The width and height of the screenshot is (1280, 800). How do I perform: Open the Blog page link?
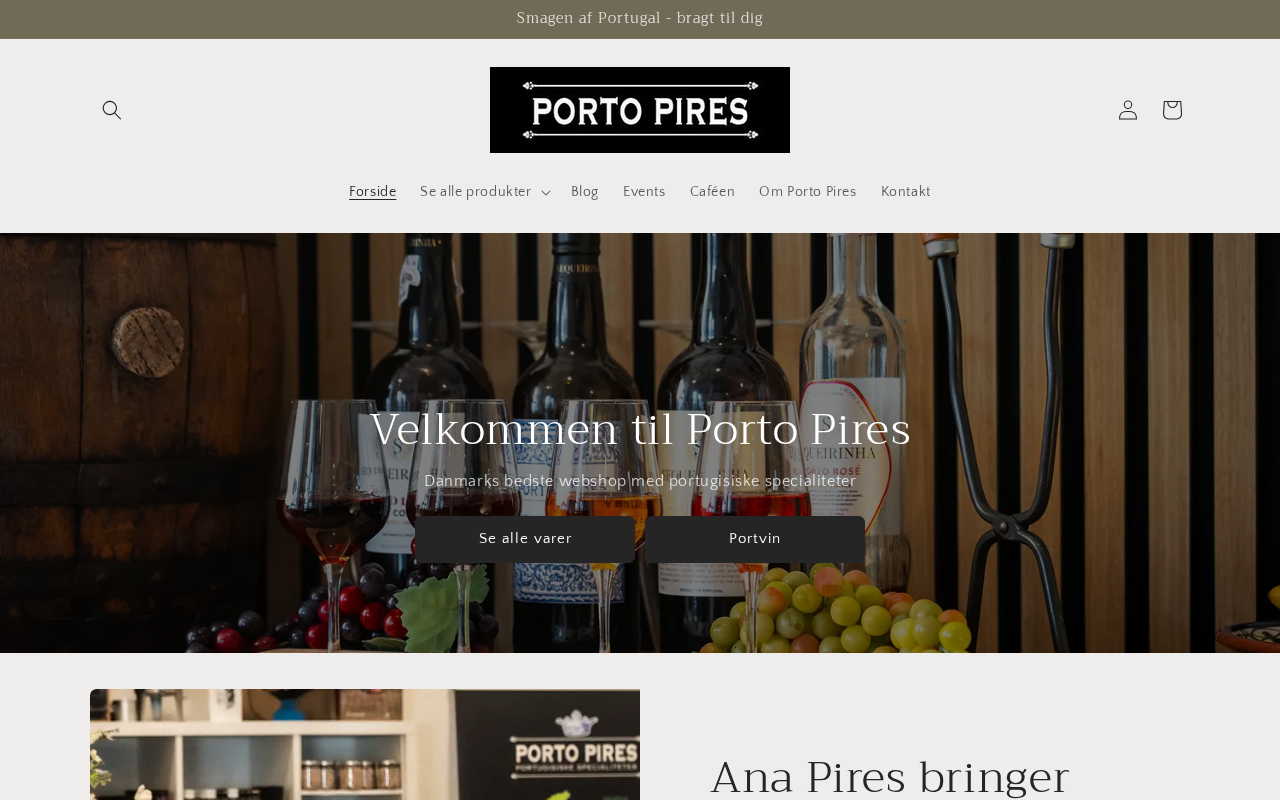pyautogui.click(x=585, y=192)
